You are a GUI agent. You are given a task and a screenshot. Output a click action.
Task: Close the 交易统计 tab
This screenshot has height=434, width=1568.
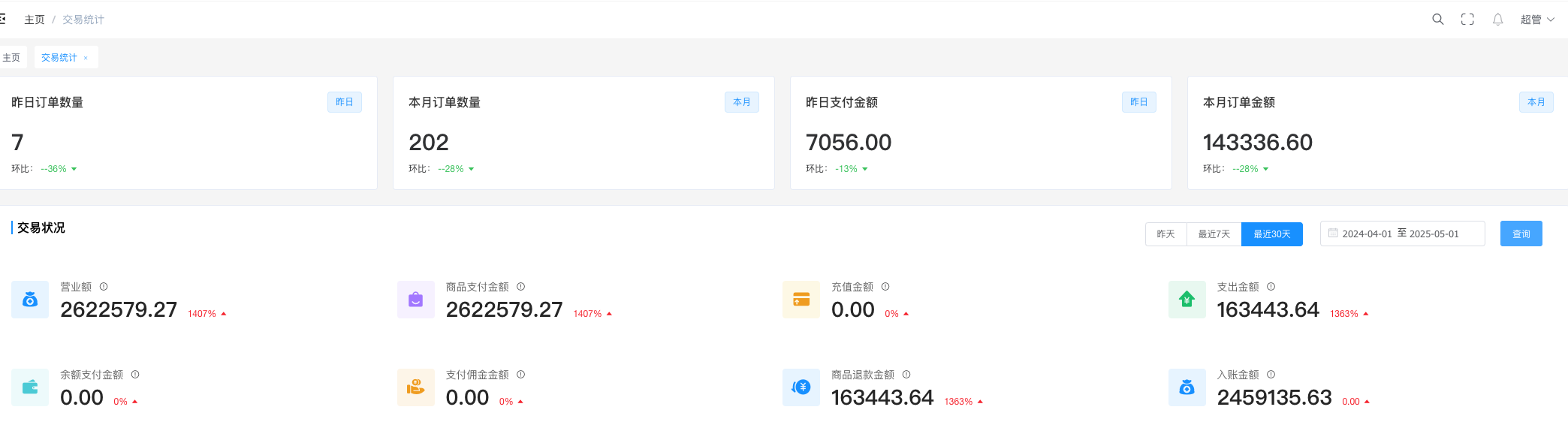[x=86, y=56]
